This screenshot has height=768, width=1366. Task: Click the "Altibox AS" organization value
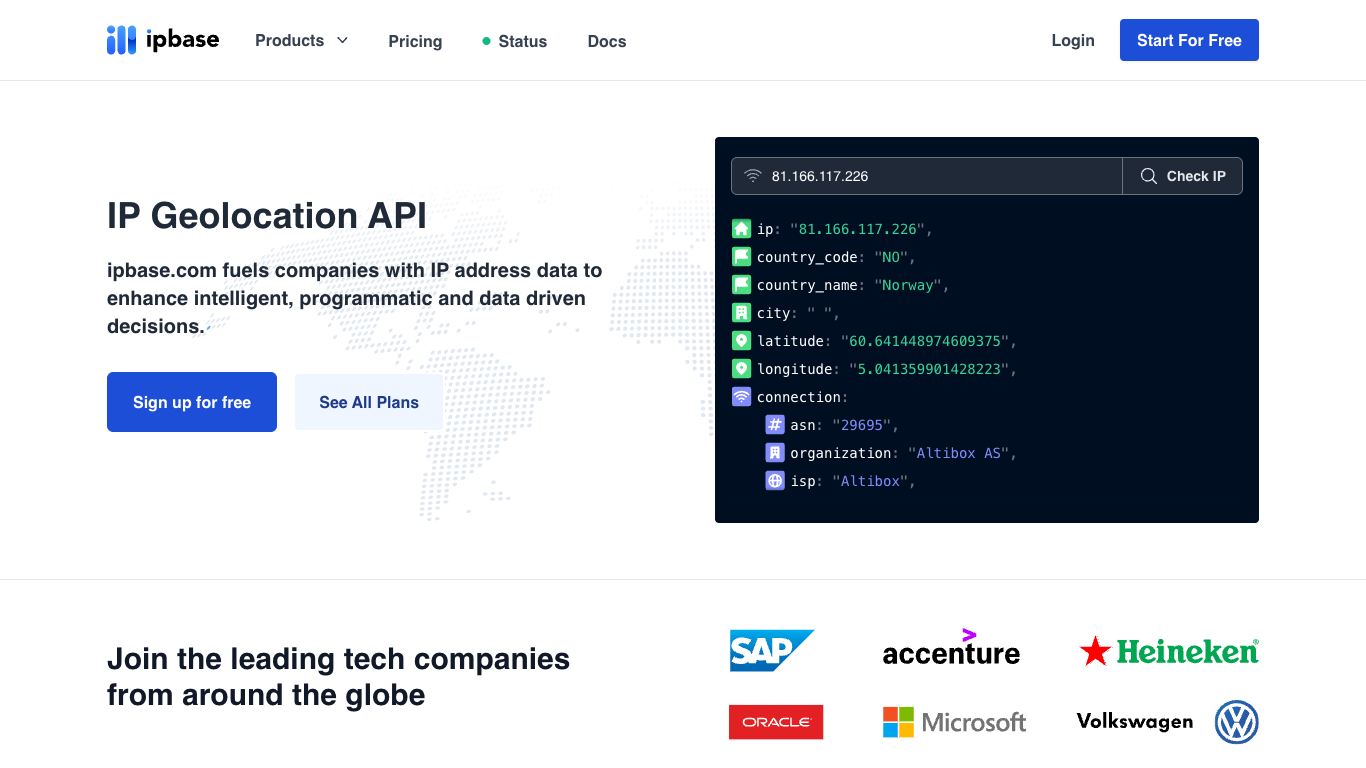pos(957,453)
